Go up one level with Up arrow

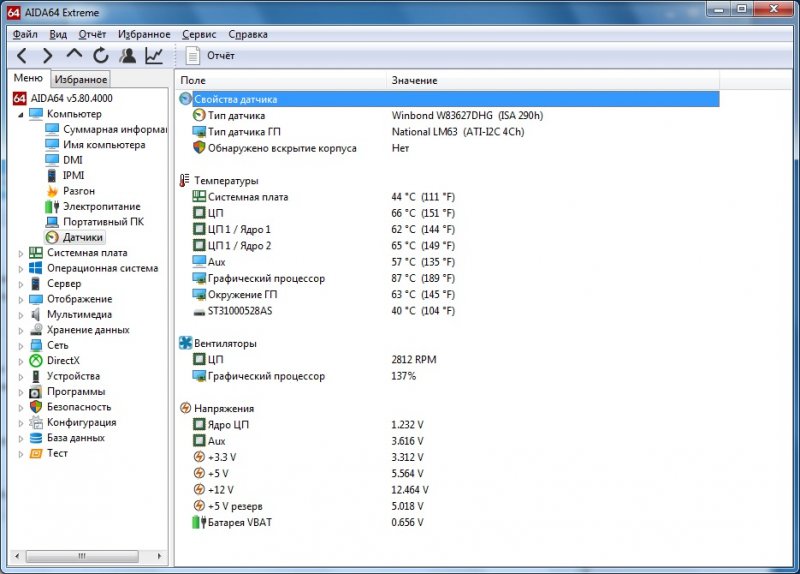tap(74, 56)
